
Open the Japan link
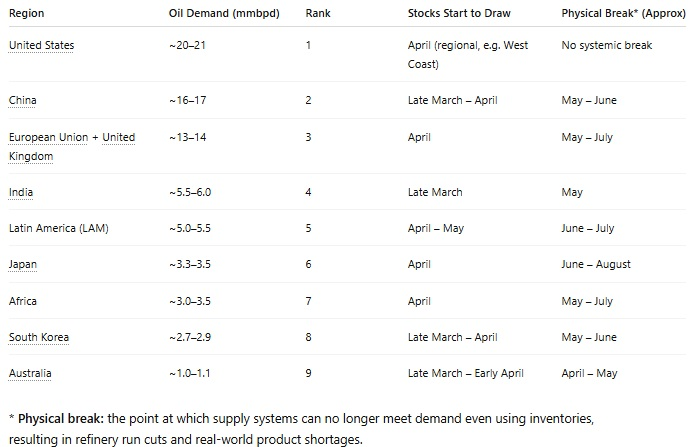23,265
